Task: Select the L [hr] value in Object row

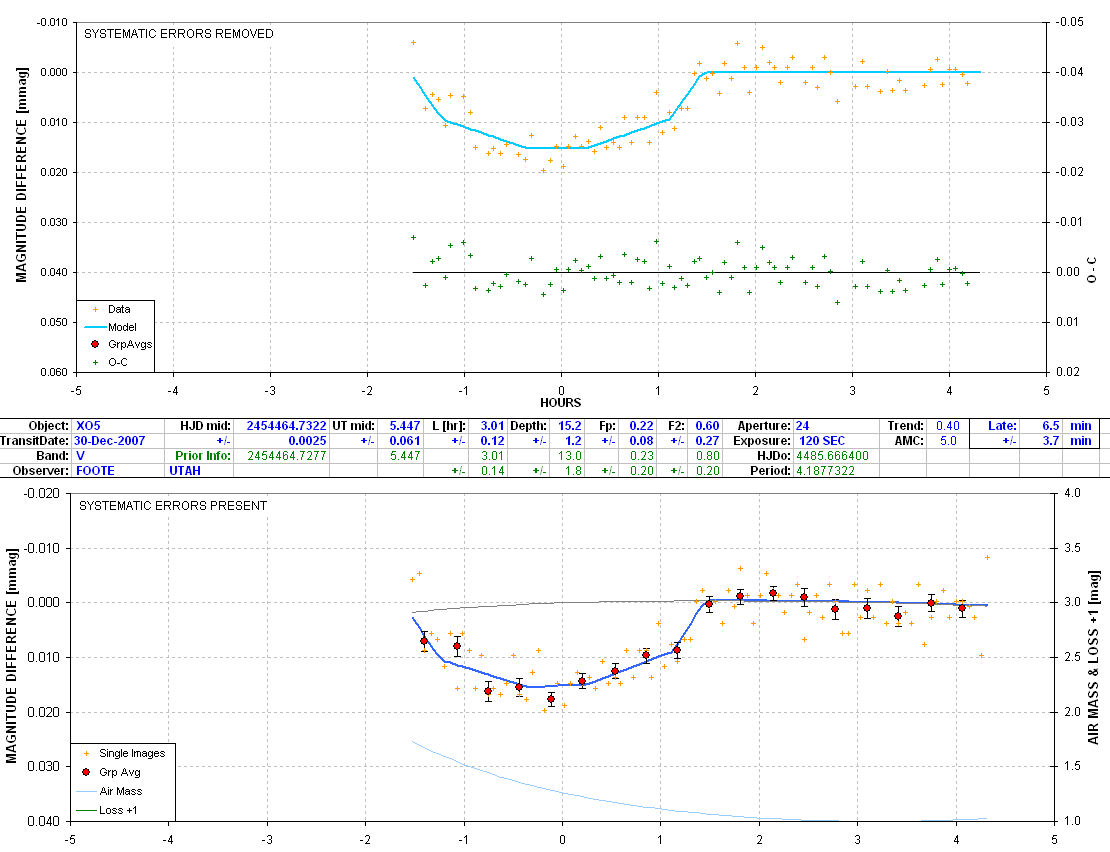Action: (493, 426)
